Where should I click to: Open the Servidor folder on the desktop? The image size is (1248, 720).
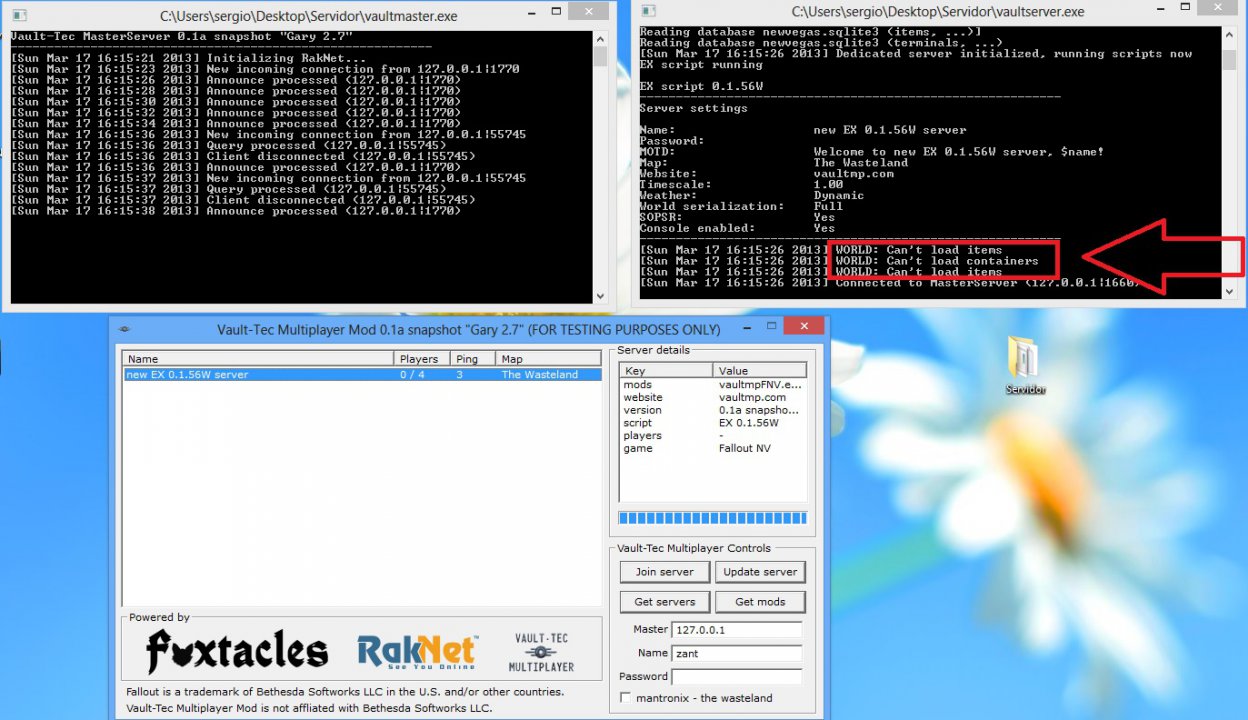1025,366
